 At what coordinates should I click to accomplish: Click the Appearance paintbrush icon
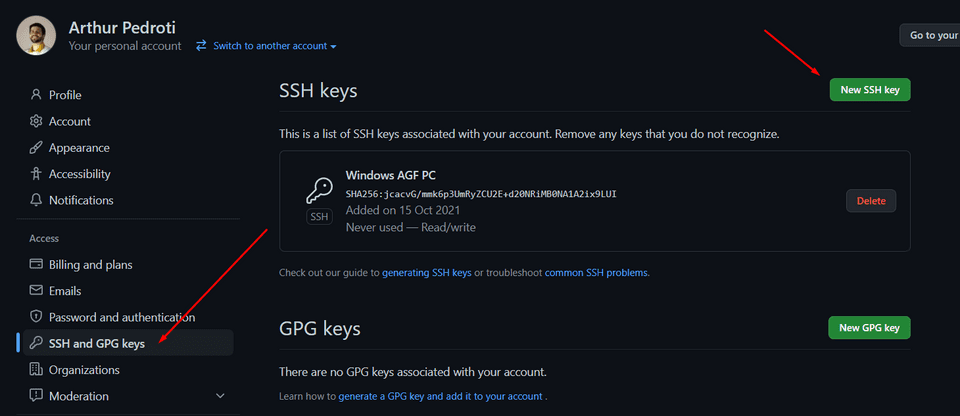click(37, 148)
